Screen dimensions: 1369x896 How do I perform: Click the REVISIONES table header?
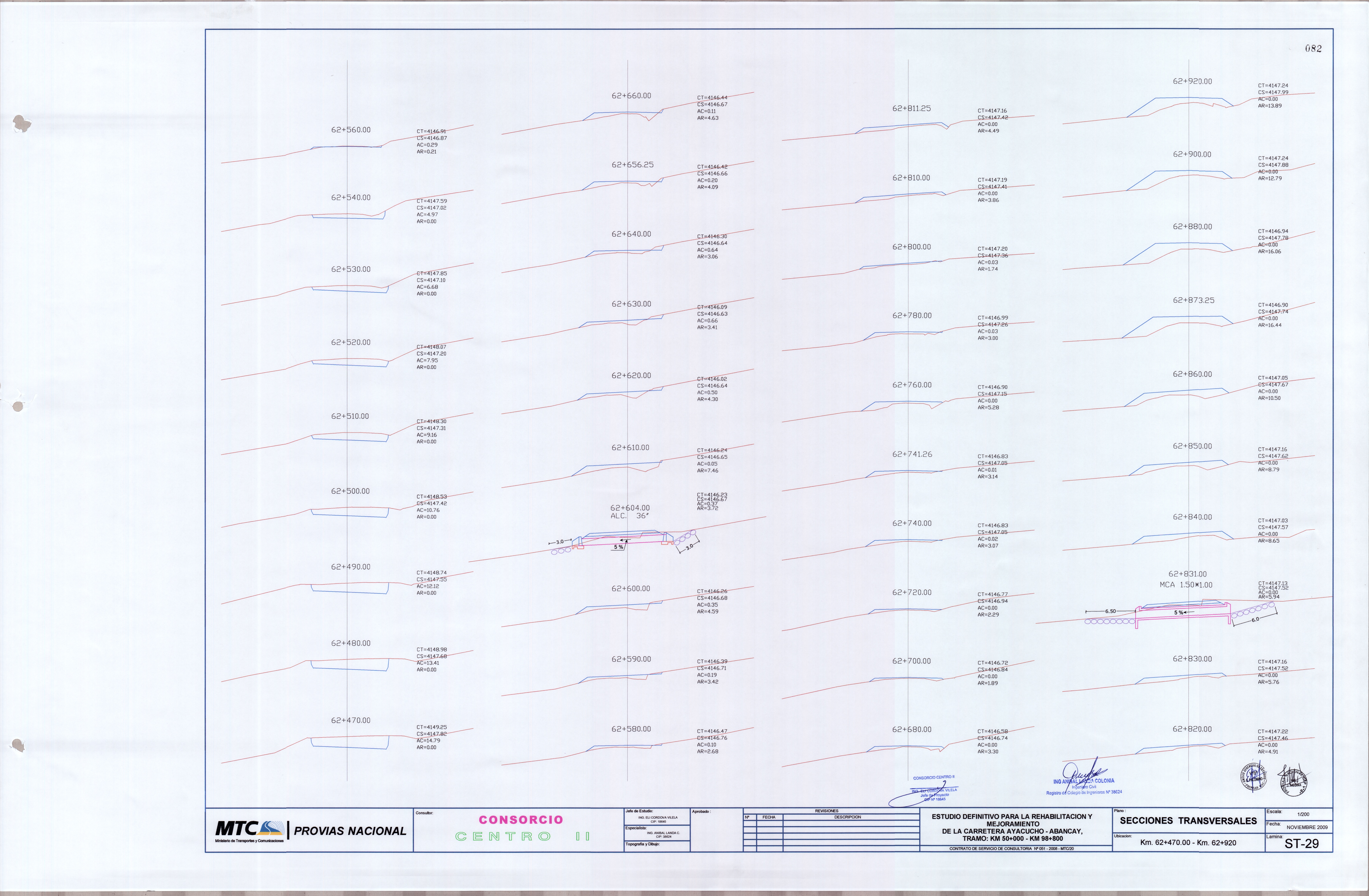(827, 811)
